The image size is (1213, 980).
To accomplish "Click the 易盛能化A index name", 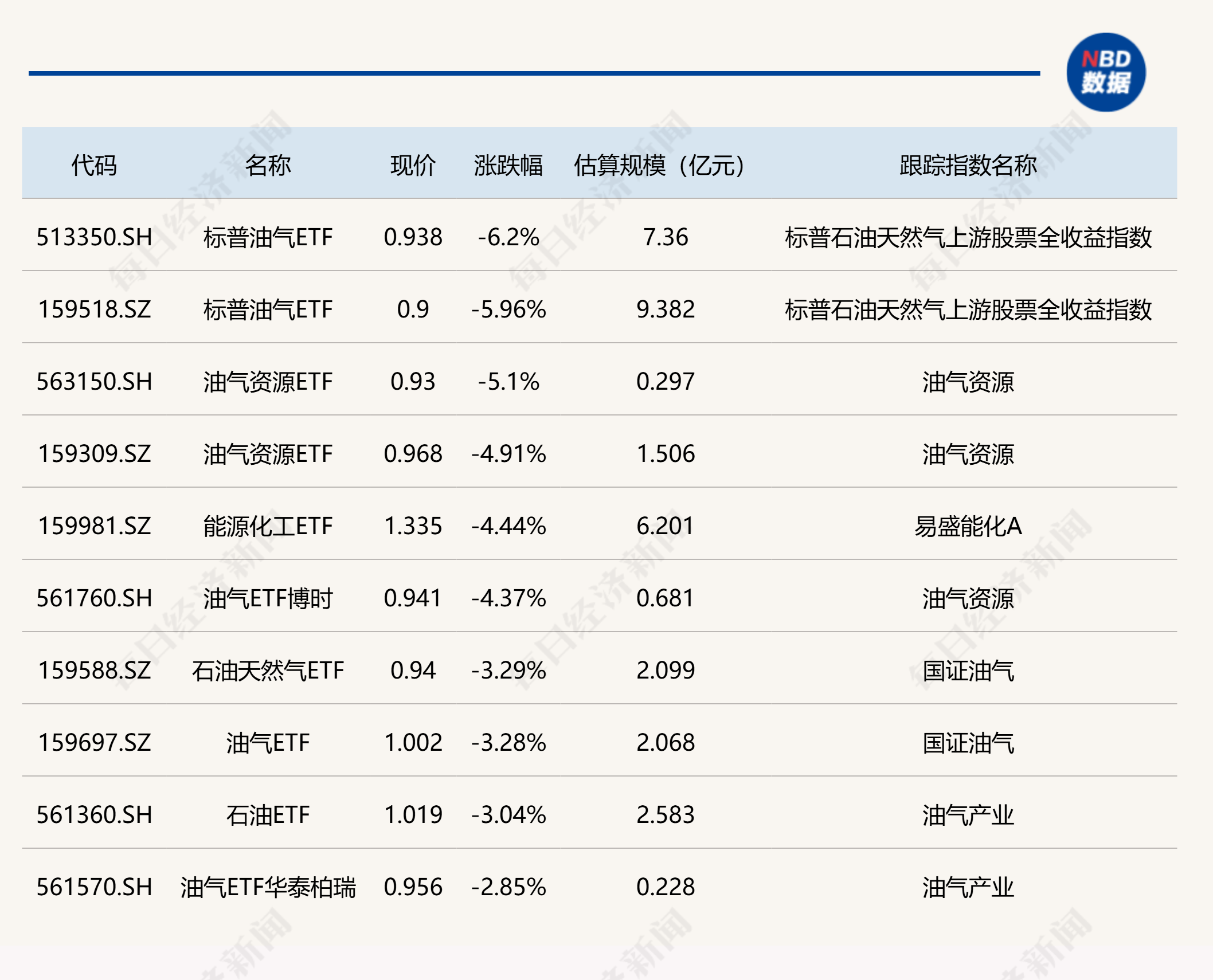I will pyautogui.click(x=968, y=526).
